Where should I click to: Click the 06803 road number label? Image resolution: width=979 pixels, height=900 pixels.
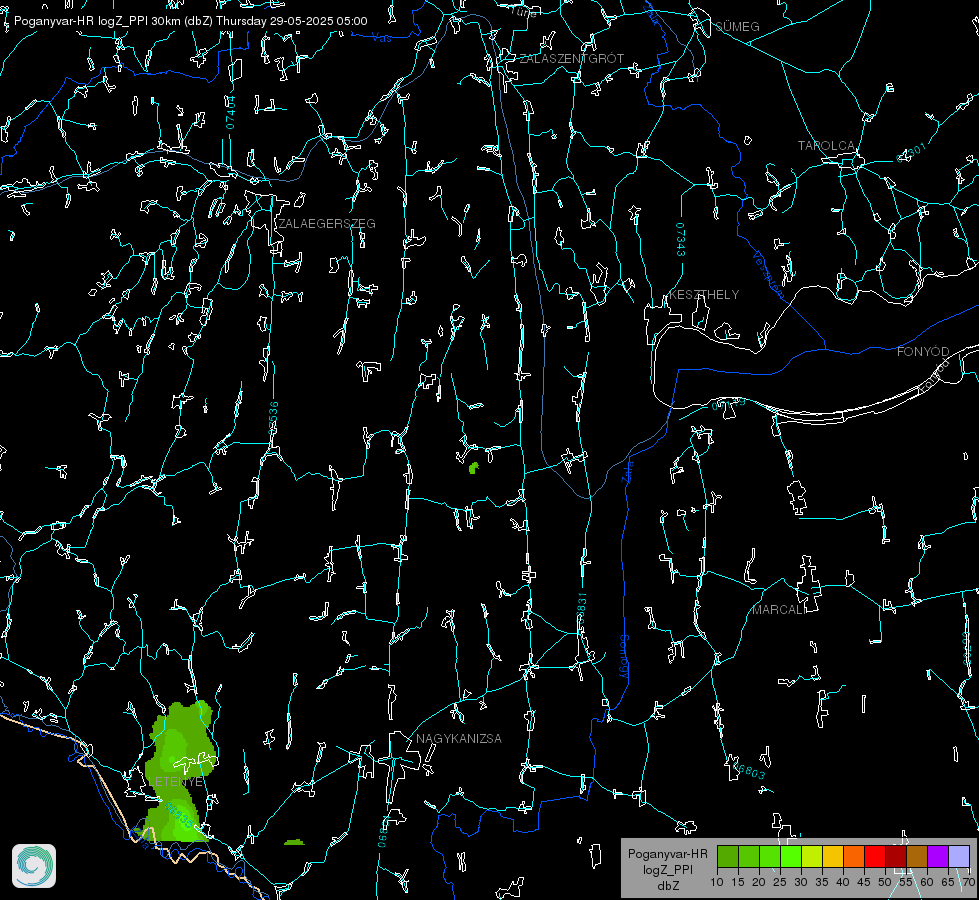749,771
